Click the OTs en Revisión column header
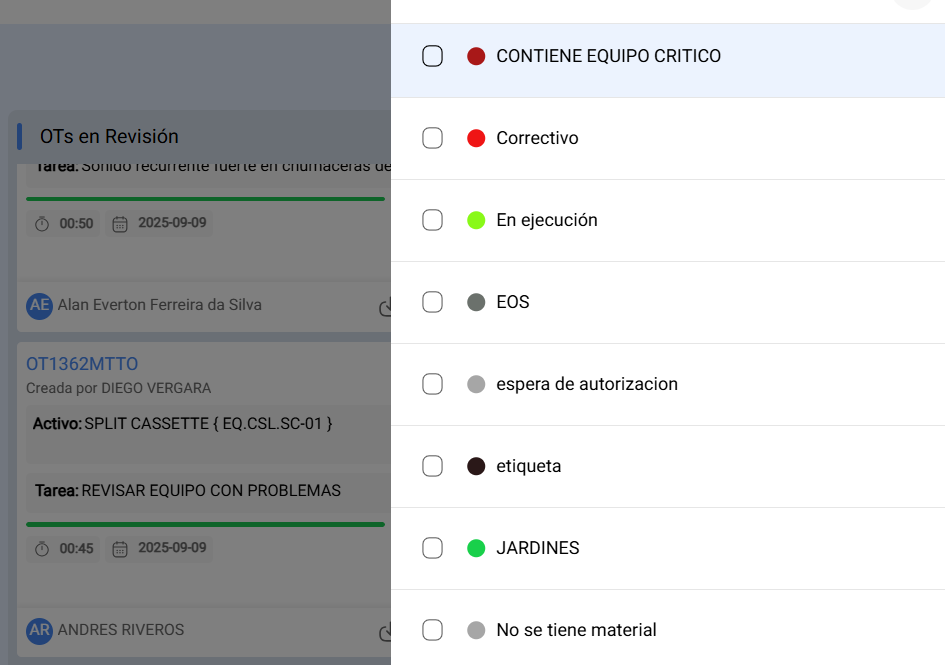The image size is (945, 665). [109, 137]
